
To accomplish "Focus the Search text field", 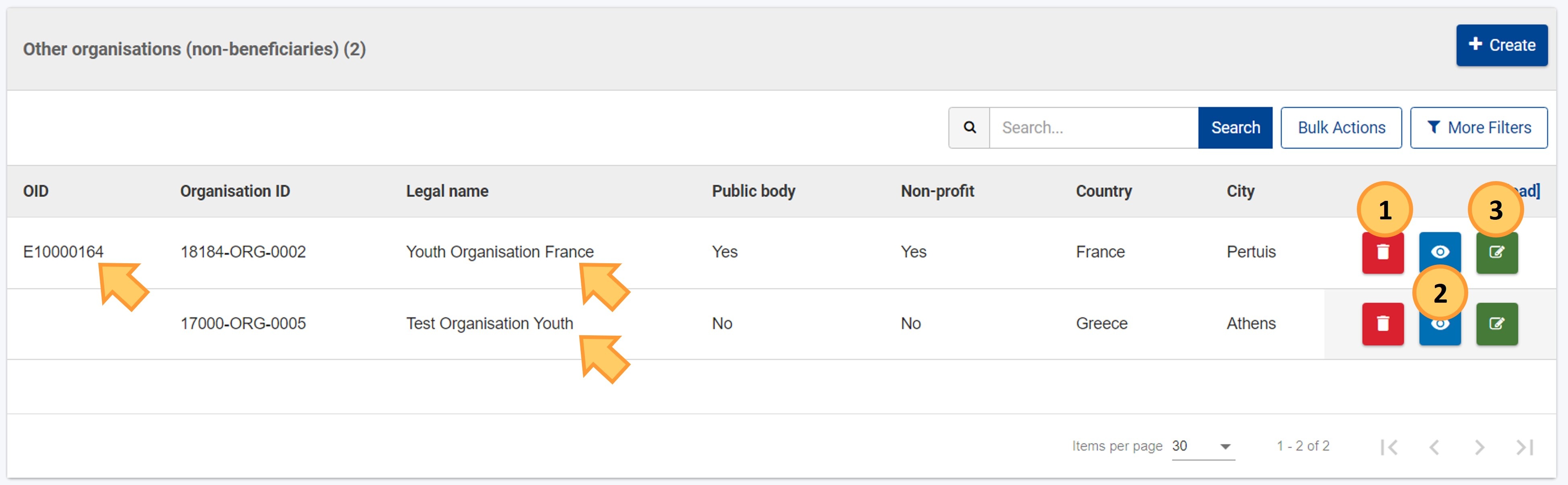I will pos(1094,128).
